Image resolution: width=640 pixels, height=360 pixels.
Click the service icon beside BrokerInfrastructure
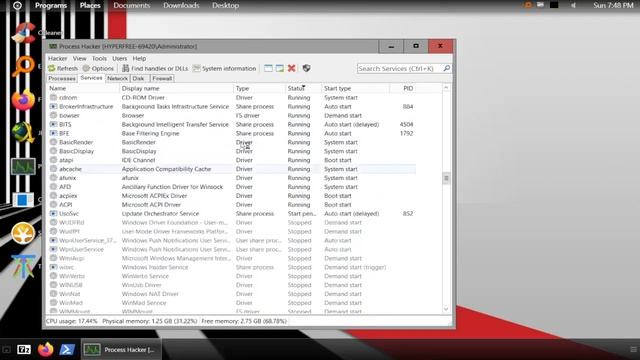click(53, 107)
